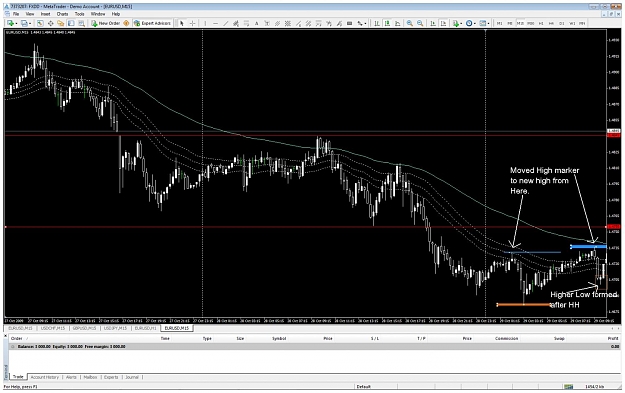The width and height of the screenshot is (625, 393).
Task: Click the New Order button
Action: point(106,24)
